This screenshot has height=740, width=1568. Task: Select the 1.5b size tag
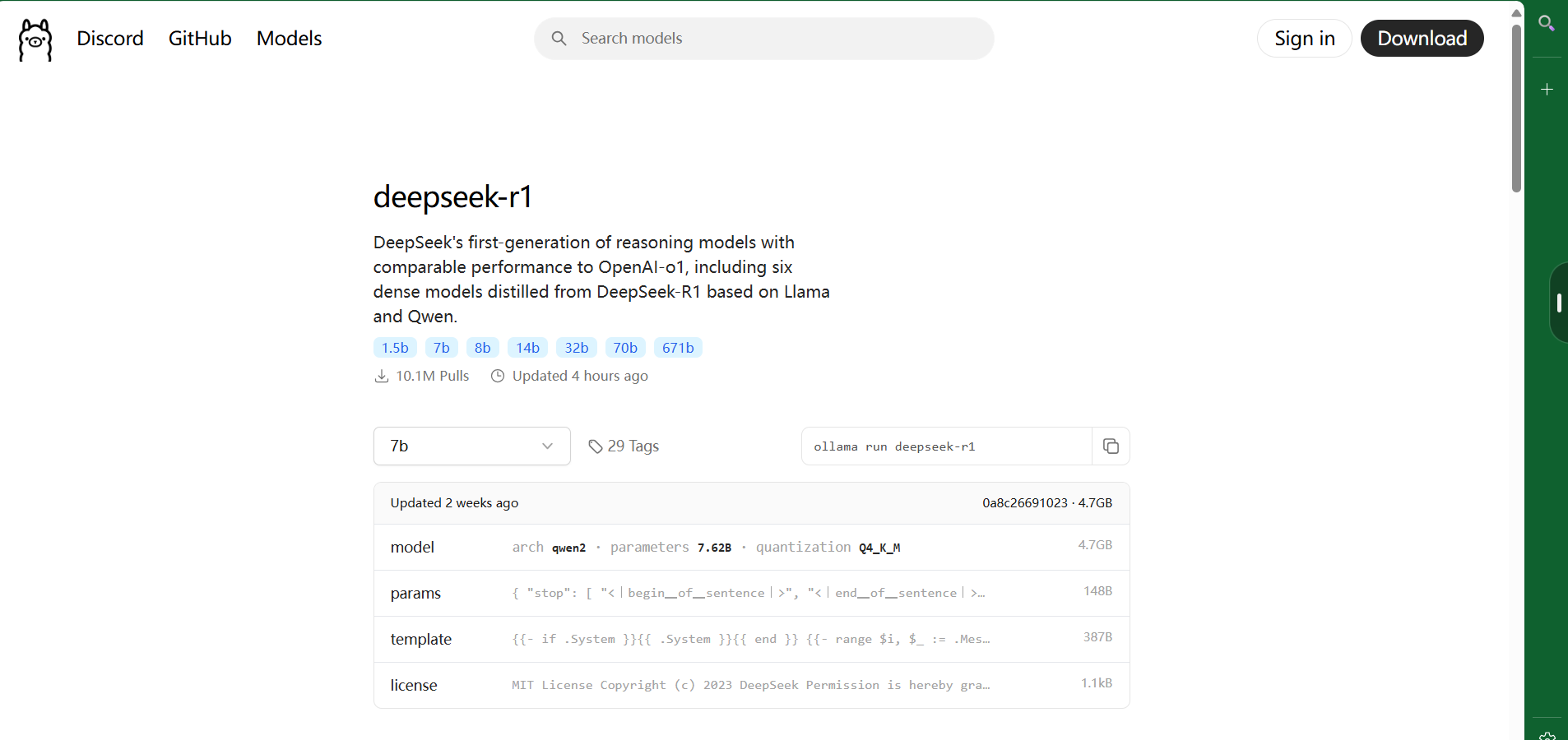(395, 348)
